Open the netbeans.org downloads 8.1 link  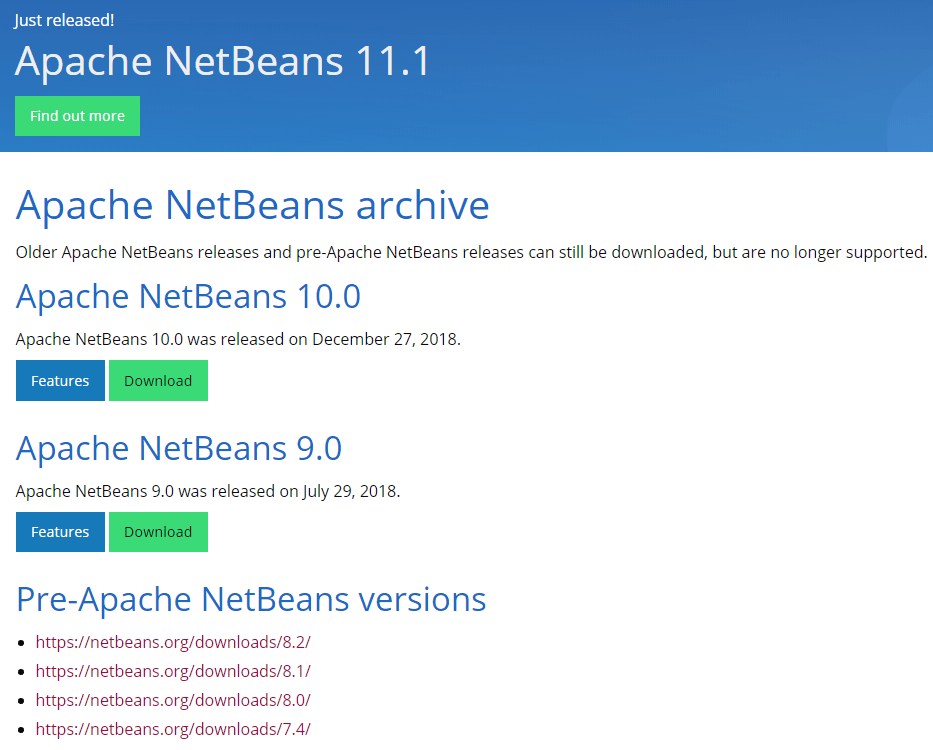[x=180, y=671]
